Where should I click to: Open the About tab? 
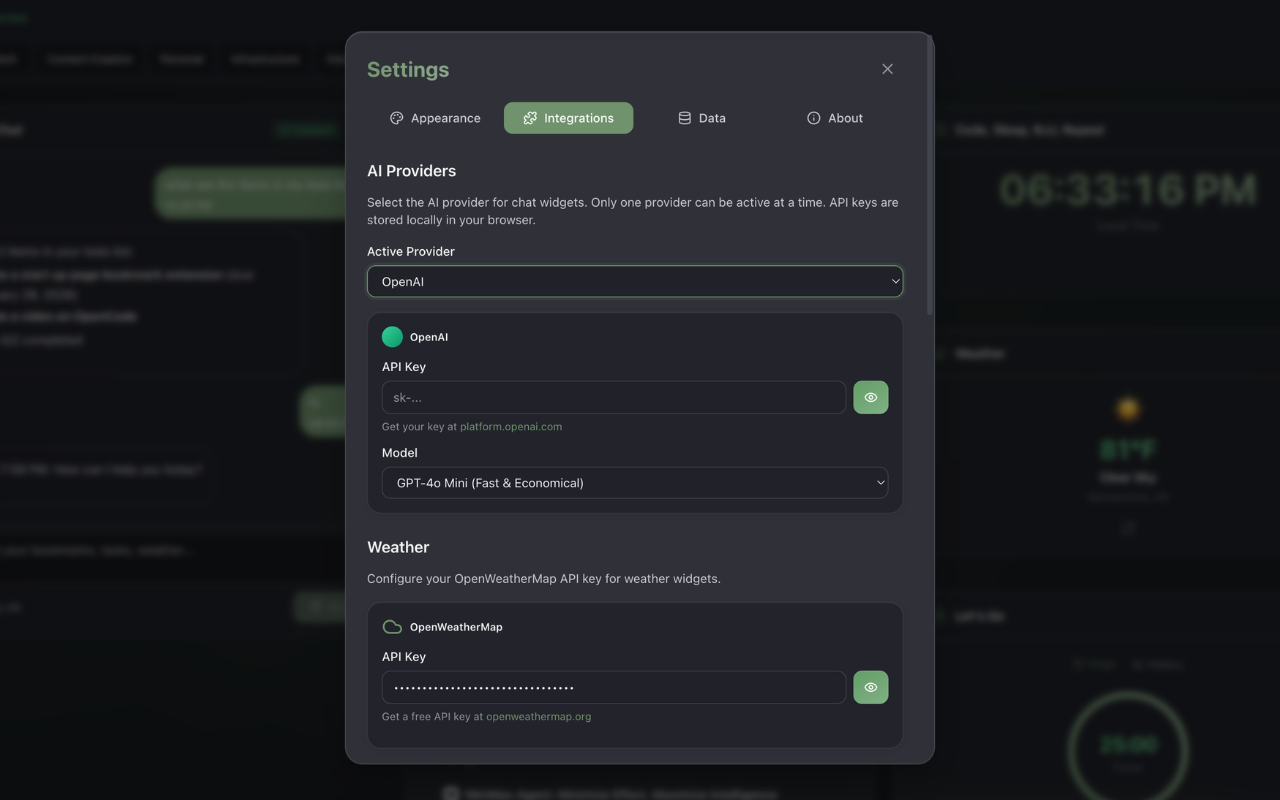834,118
